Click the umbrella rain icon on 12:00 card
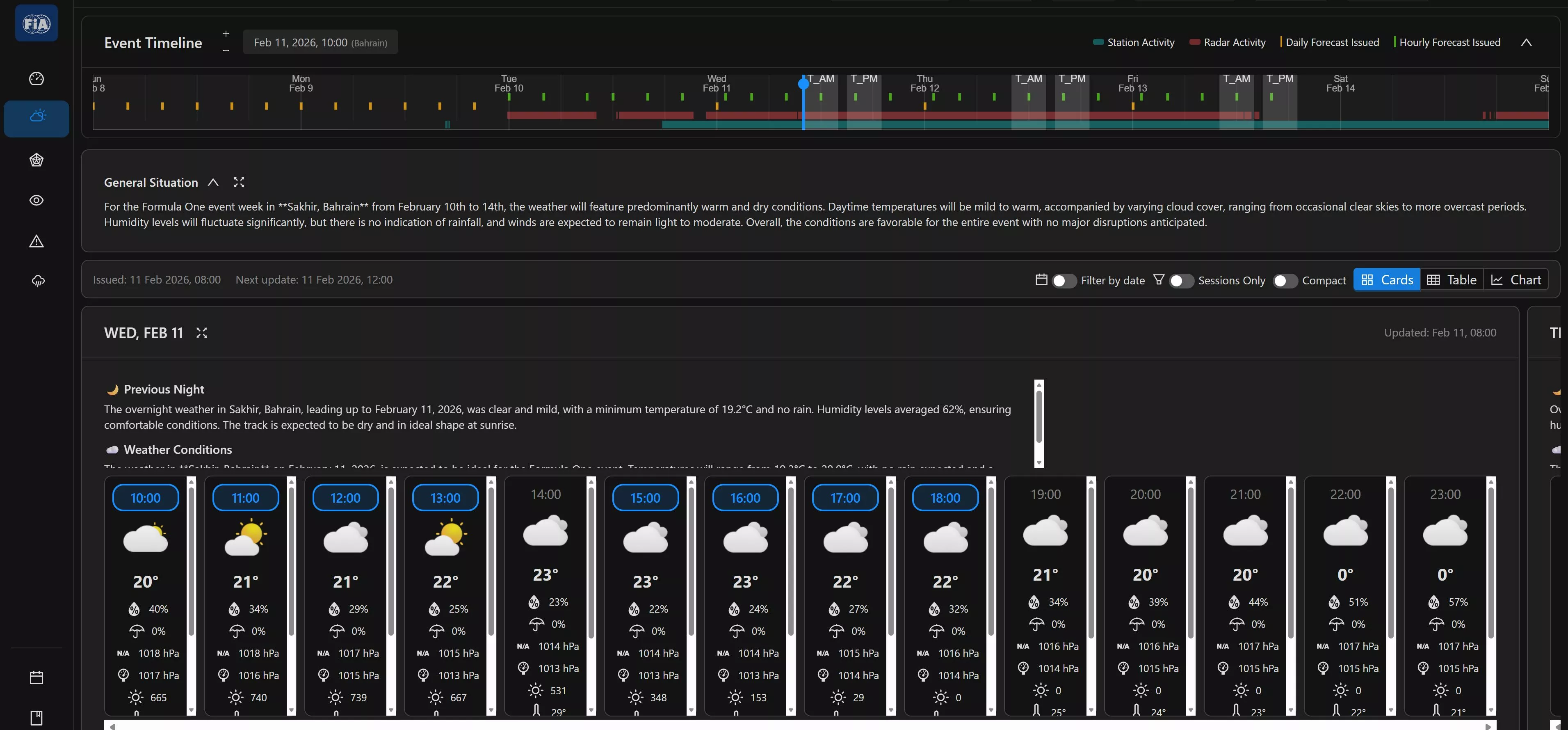Image resolution: width=1568 pixels, height=730 pixels. [x=337, y=632]
